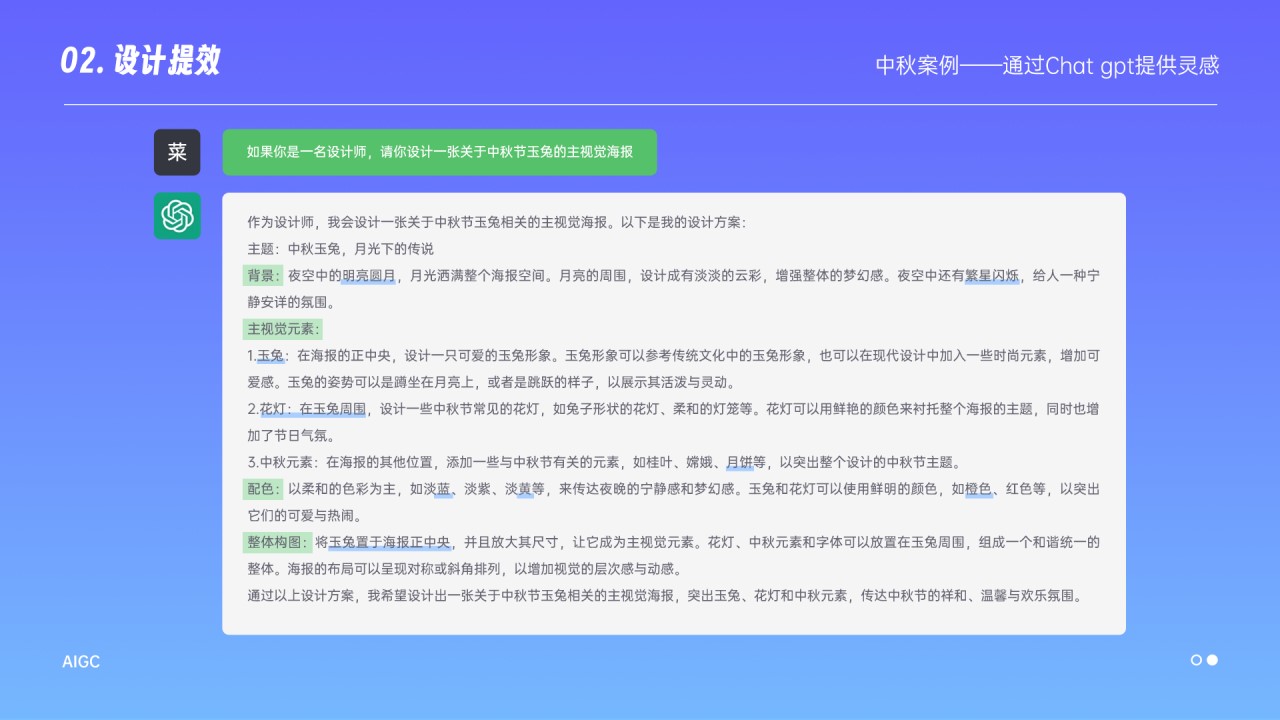
Task: Toggle the hollow pagination dot
Action: (x=1196, y=660)
